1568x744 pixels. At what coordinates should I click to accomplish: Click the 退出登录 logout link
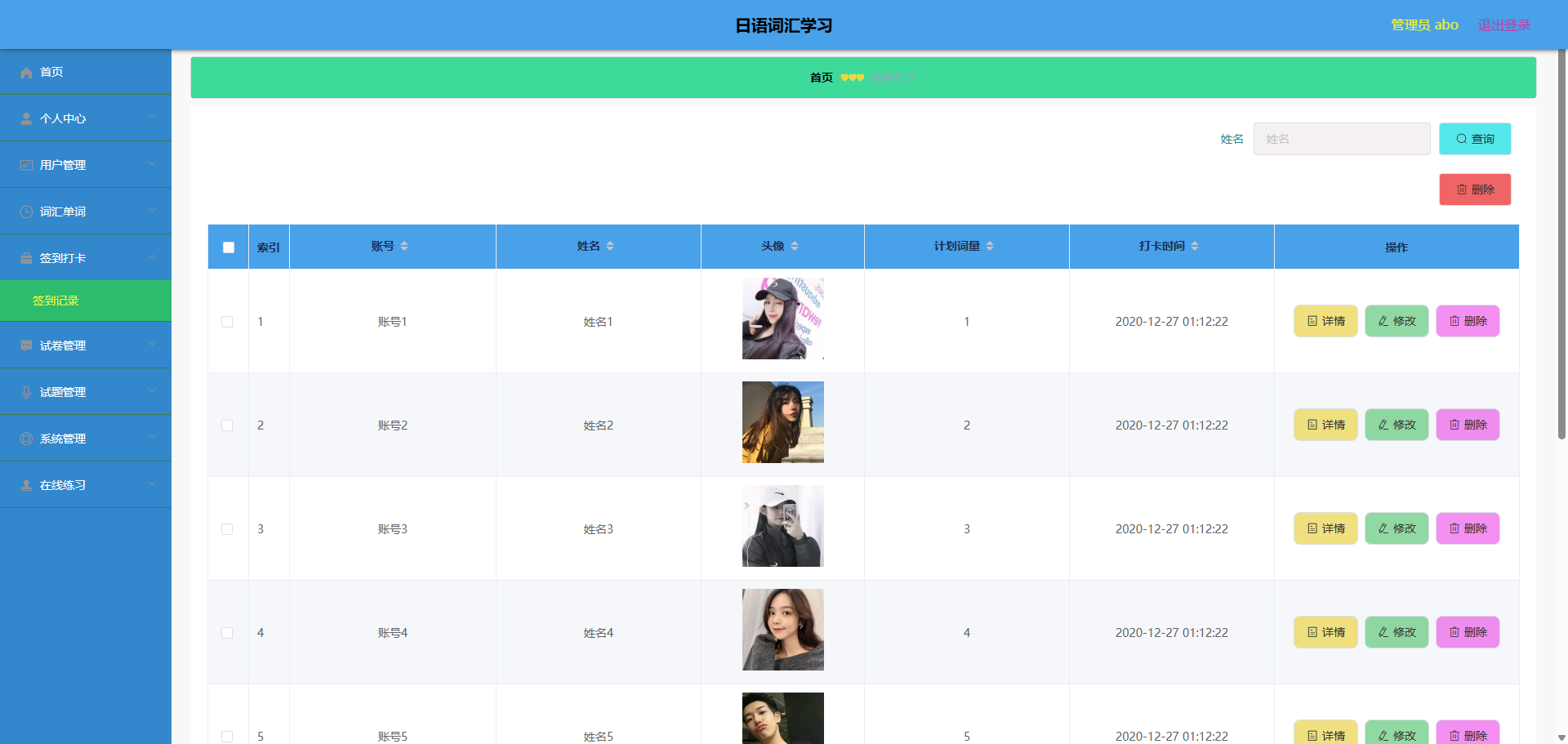tap(1503, 25)
